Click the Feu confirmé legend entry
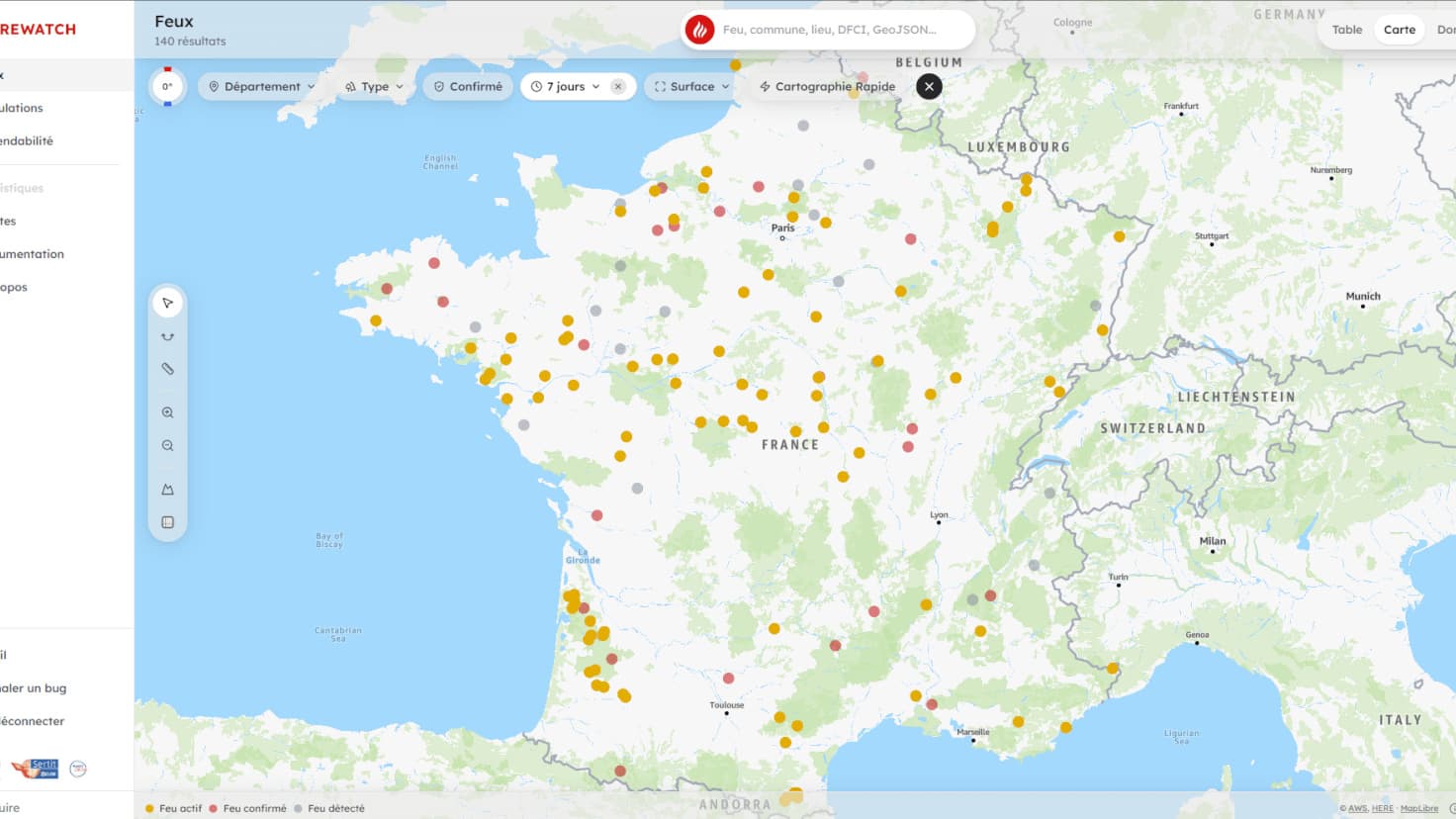This screenshot has height=819, width=1456. click(247, 808)
